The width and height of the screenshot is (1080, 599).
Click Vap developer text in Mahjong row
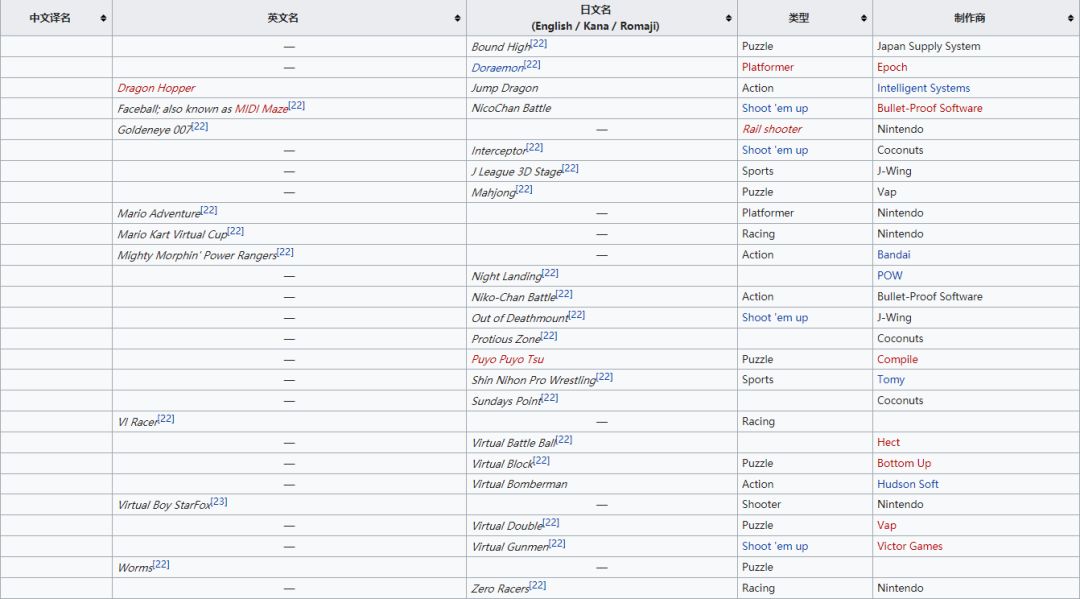[x=886, y=192]
